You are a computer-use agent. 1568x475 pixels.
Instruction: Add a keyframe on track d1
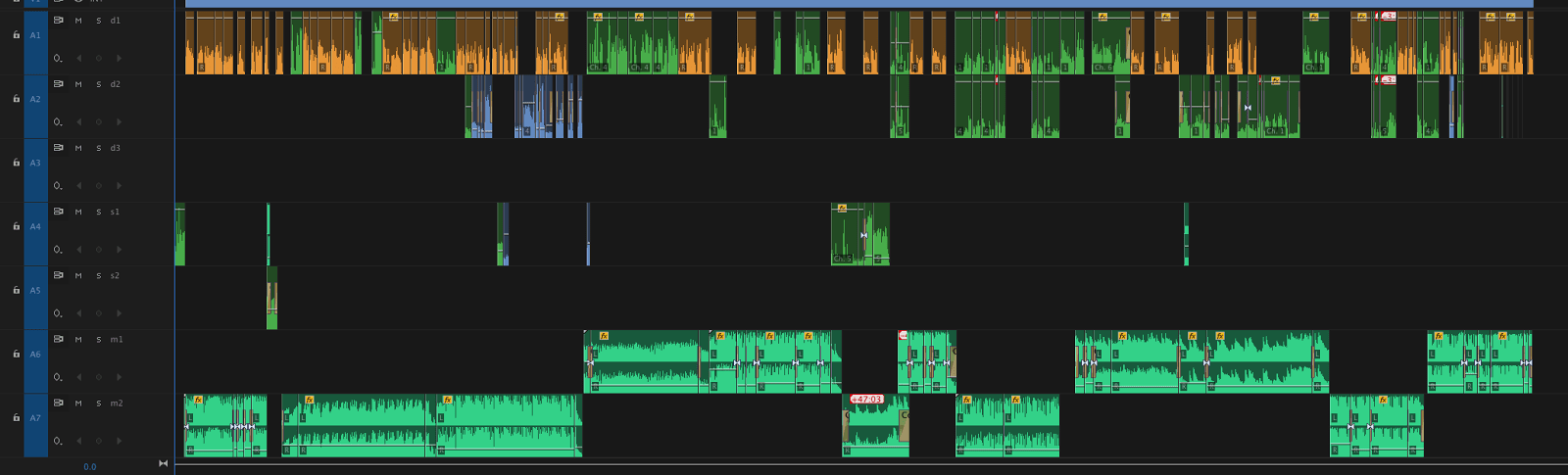click(x=99, y=59)
